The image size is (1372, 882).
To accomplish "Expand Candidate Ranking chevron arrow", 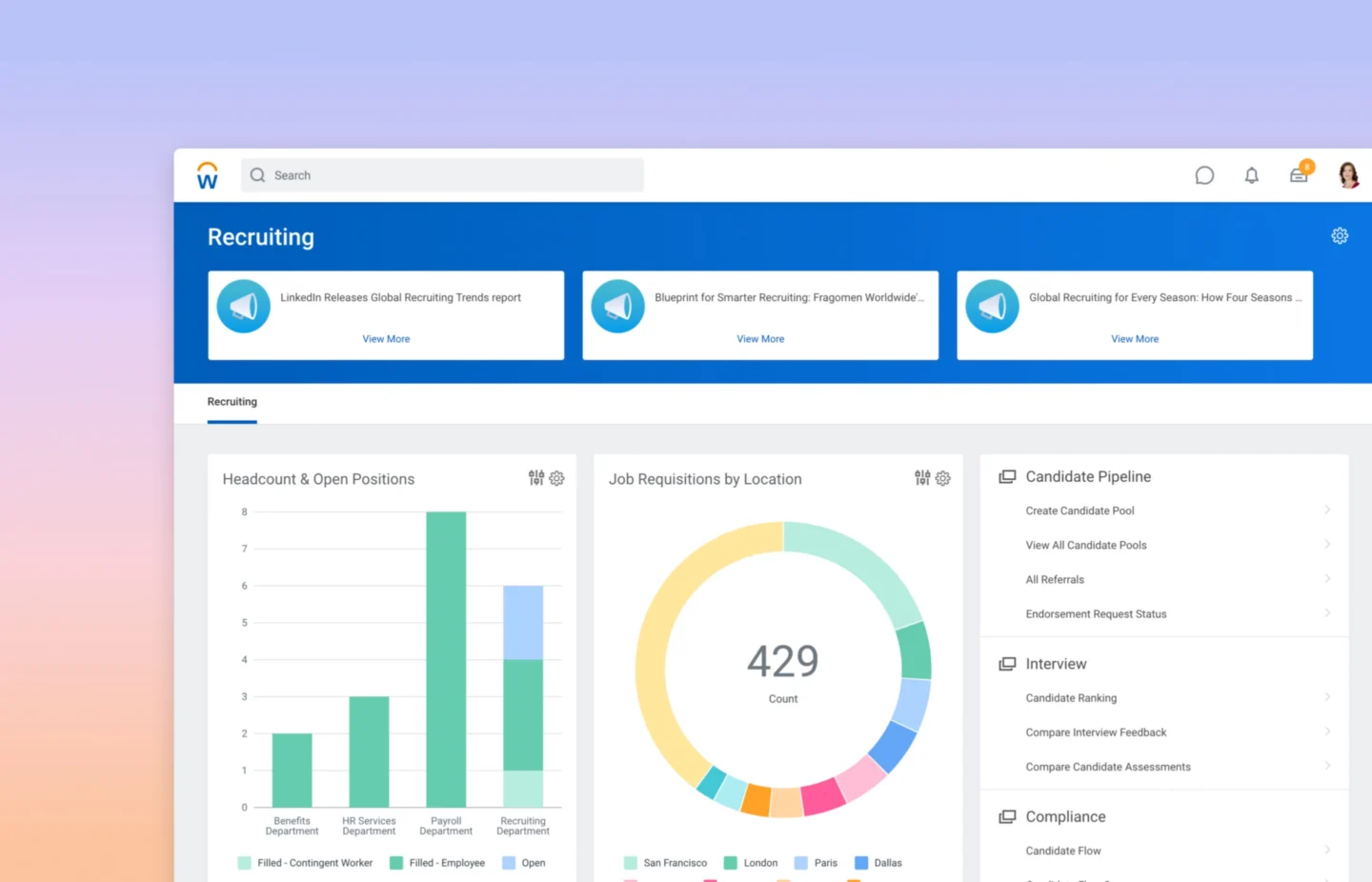I will click(x=1327, y=697).
